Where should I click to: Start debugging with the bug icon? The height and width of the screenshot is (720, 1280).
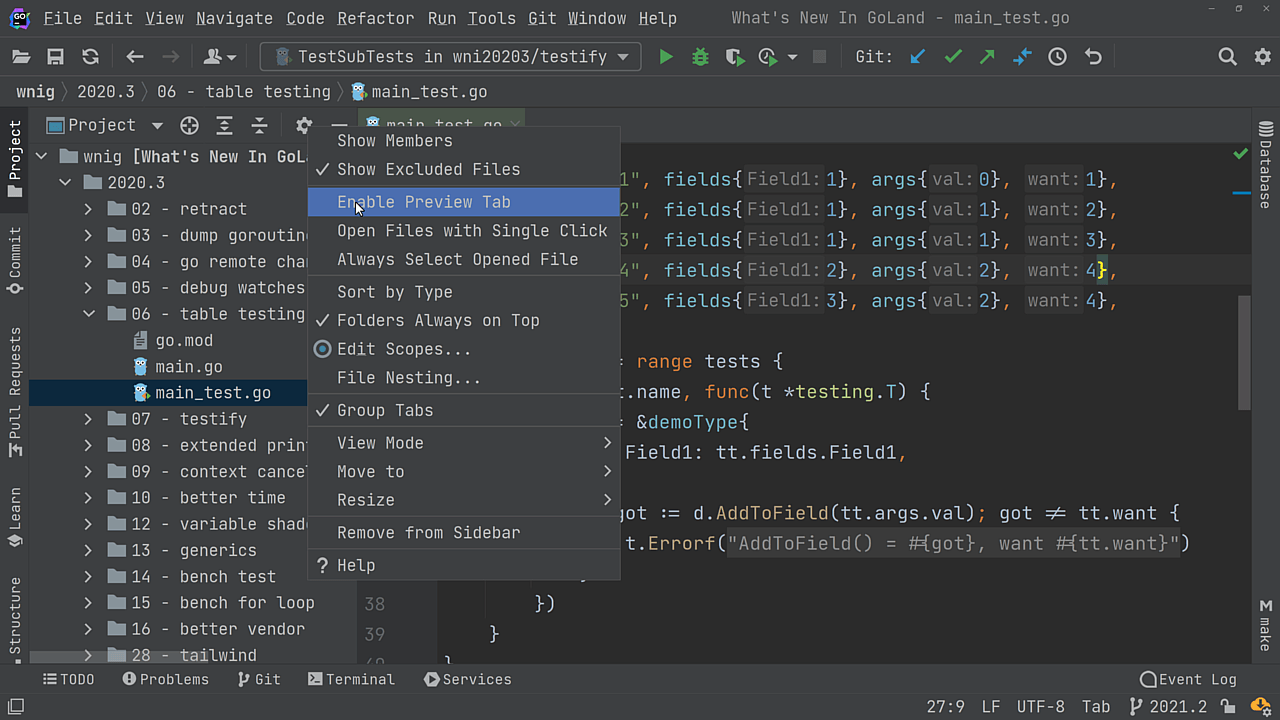click(x=699, y=56)
